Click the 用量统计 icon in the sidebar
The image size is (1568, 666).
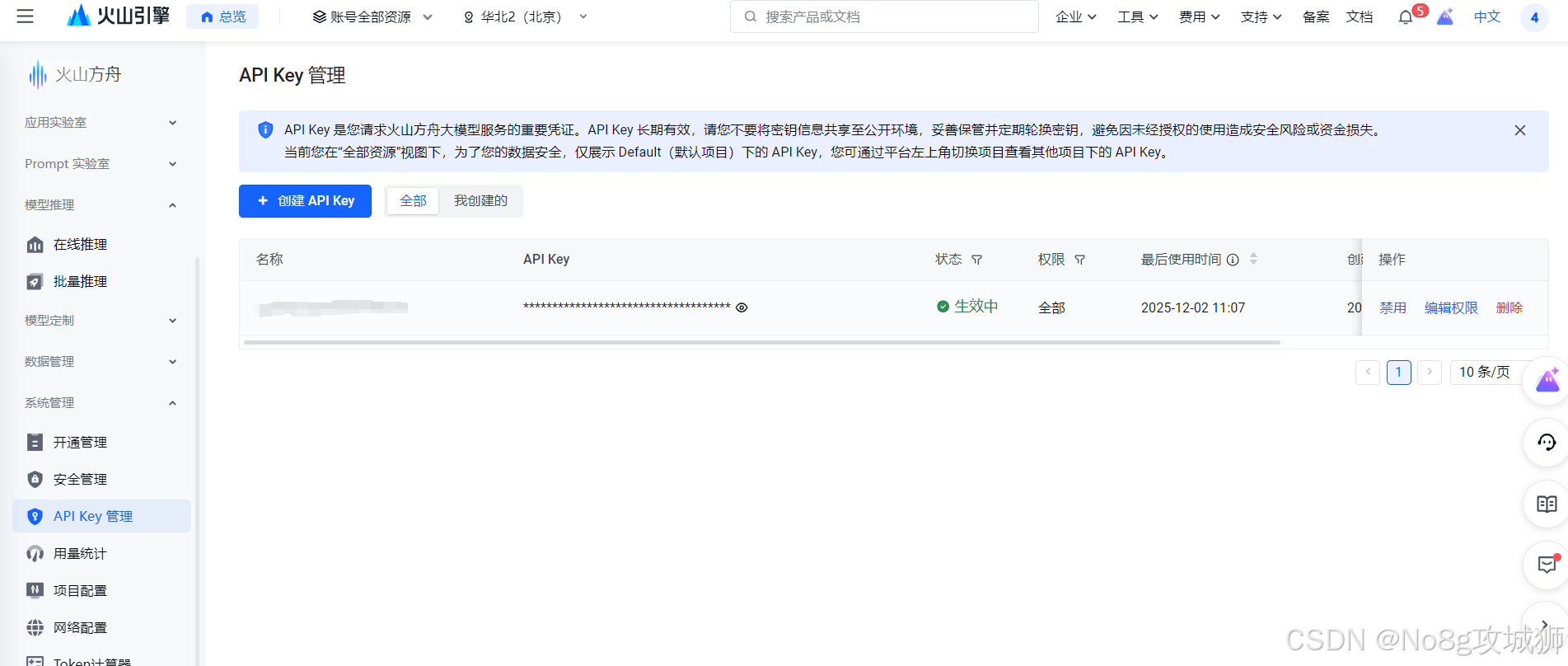click(x=35, y=554)
